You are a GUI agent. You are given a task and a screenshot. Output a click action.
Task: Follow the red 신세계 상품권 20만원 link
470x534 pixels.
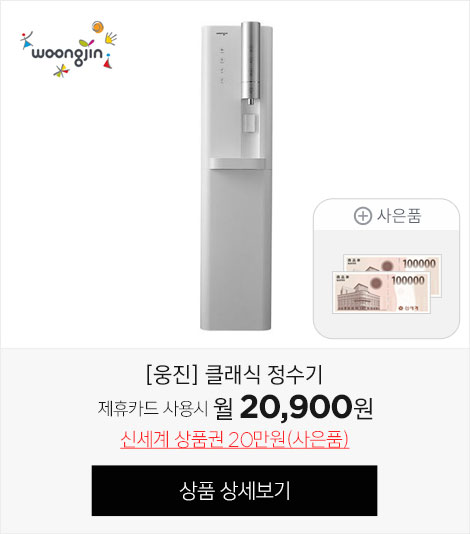[235, 440]
